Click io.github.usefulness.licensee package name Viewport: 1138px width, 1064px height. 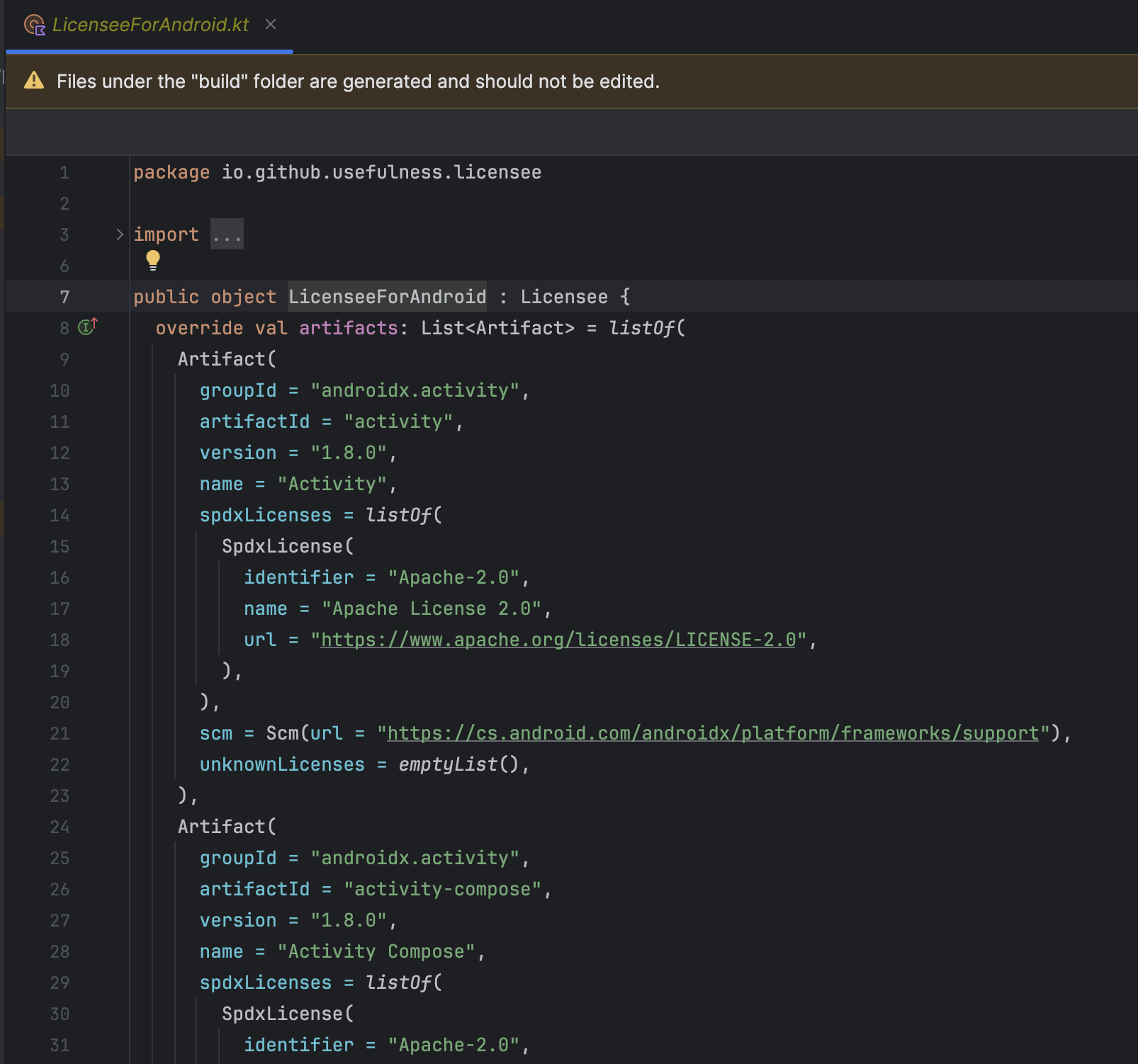(381, 172)
